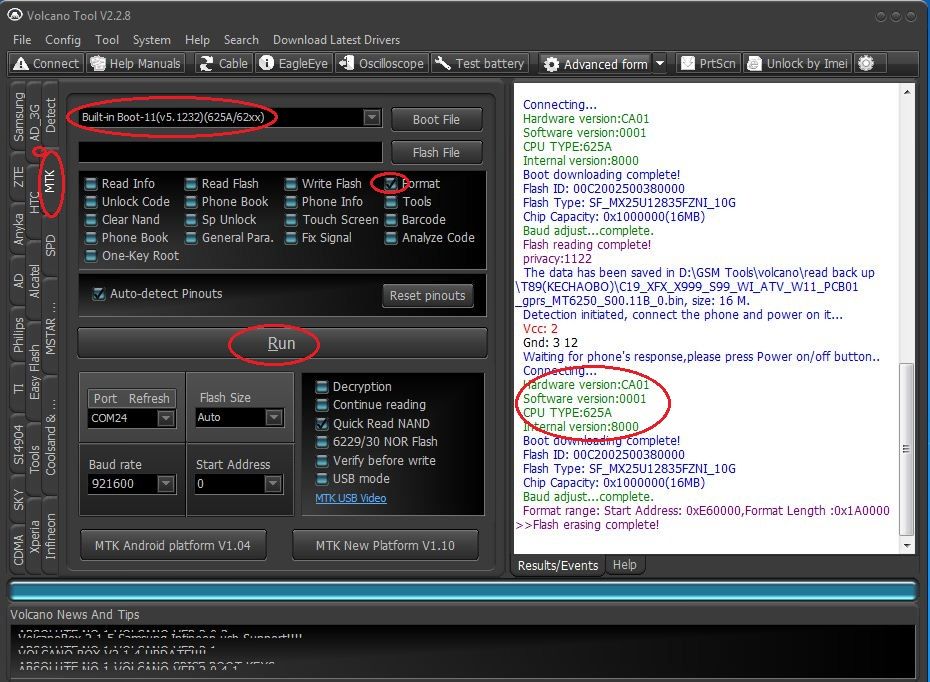This screenshot has height=682, width=930.
Task: Disable Auto-detect Pinouts checkbox
Action: [x=98, y=294]
